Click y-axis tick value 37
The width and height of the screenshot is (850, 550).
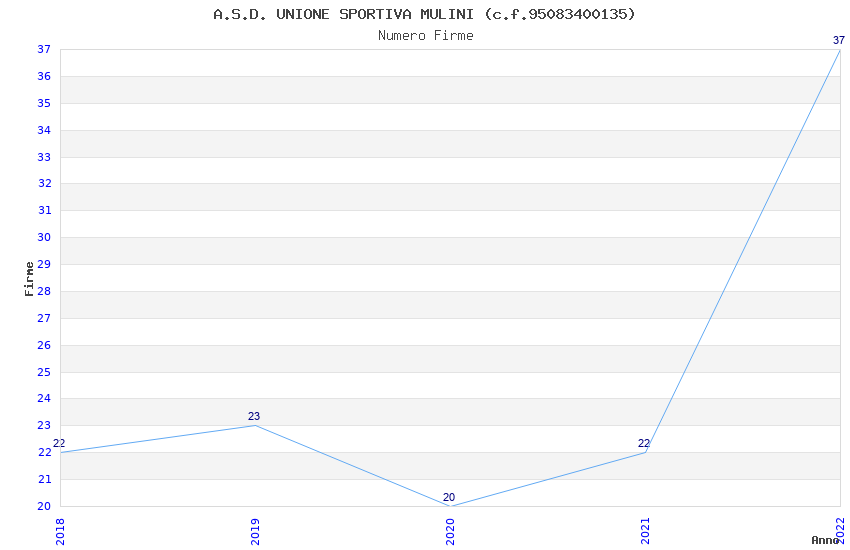point(44,49)
